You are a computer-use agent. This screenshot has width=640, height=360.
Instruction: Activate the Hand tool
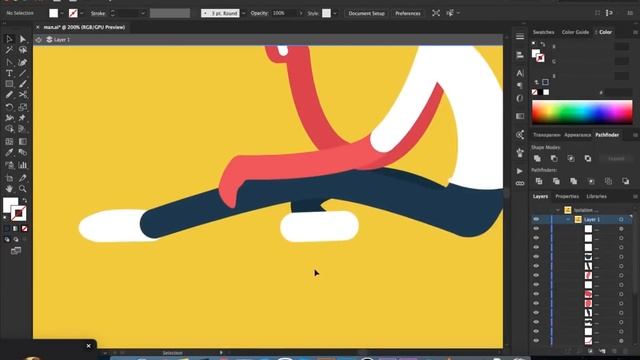click(9, 189)
